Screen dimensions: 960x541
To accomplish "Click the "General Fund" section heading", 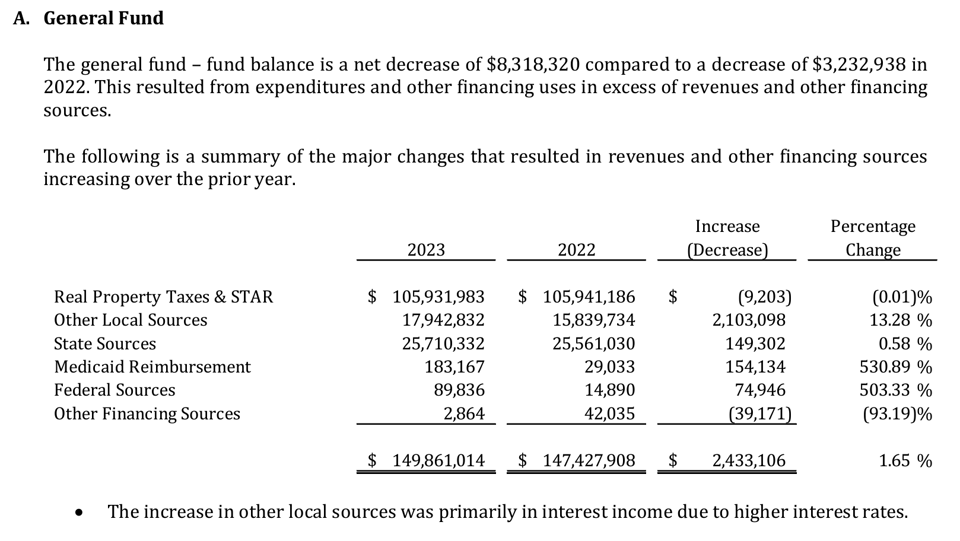I will pyautogui.click(x=103, y=18).
